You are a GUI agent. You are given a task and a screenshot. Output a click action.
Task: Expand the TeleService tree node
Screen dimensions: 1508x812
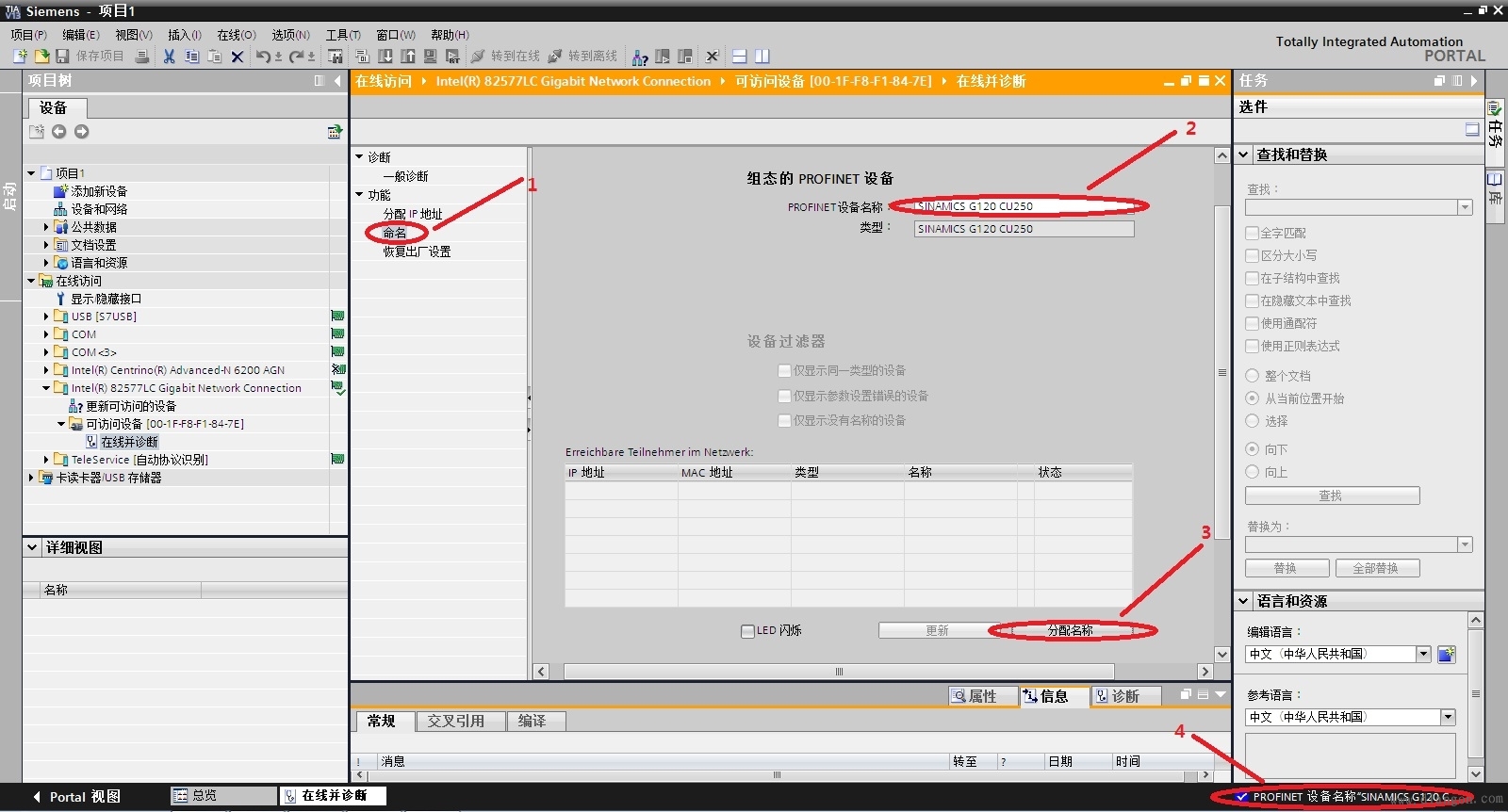[46, 460]
